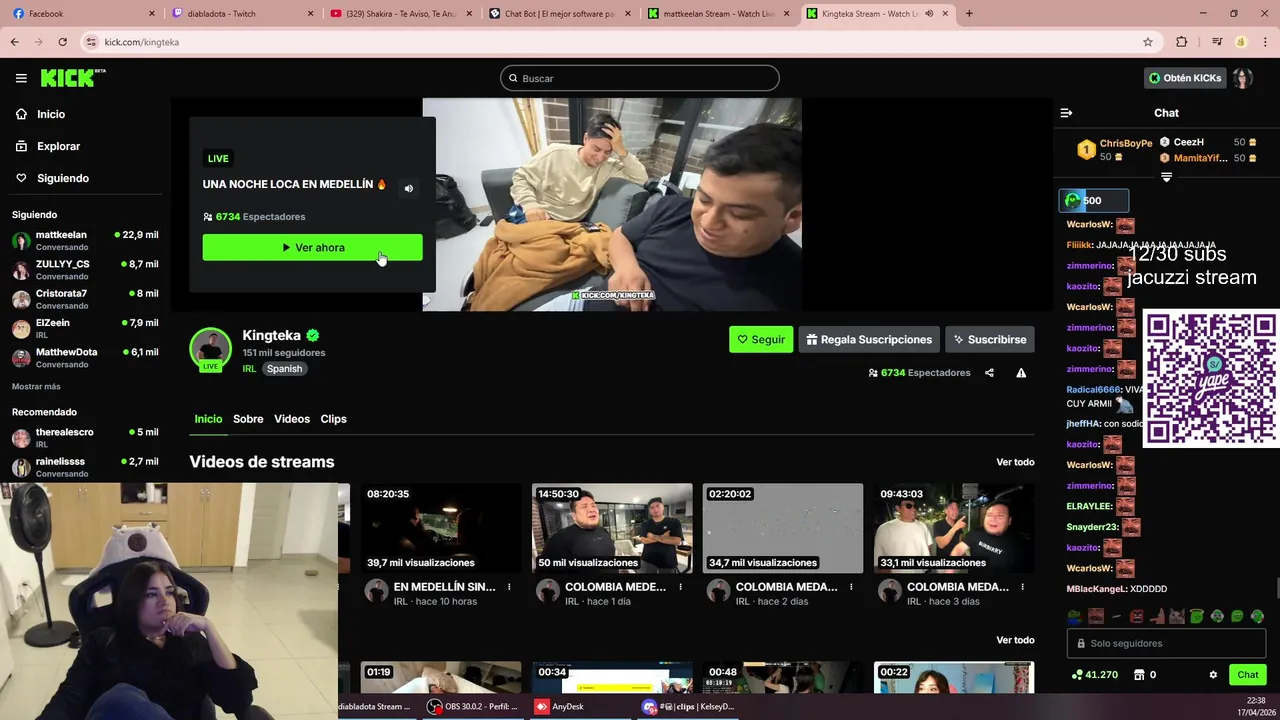The image size is (1280, 720).
Task: Open options menu for video from hace 1 día
Action: pyautogui.click(x=680, y=587)
